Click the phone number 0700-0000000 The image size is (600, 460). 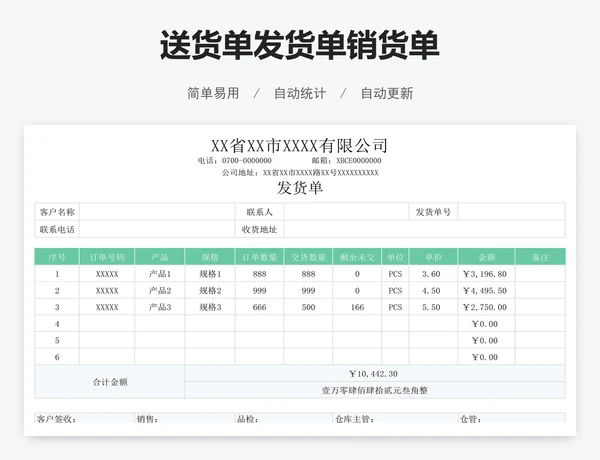pyautogui.click(x=247, y=160)
